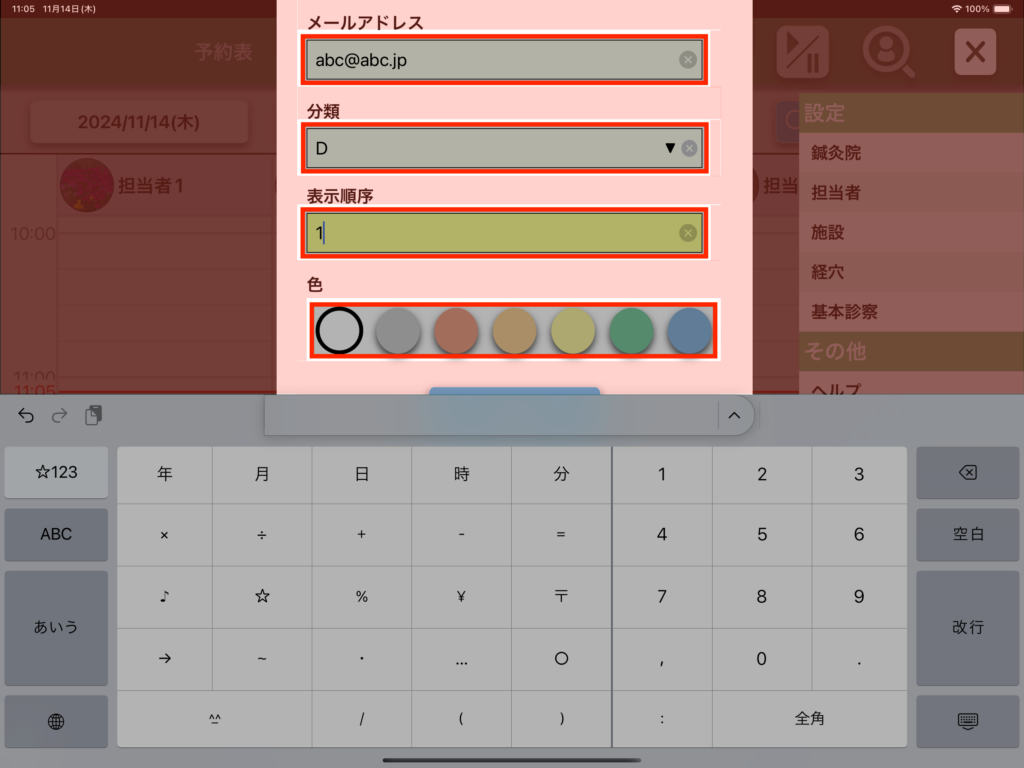Tap the keyboard undo arrow icon
Viewport: 1024px width, 768px height.
[x=26, y=416]
